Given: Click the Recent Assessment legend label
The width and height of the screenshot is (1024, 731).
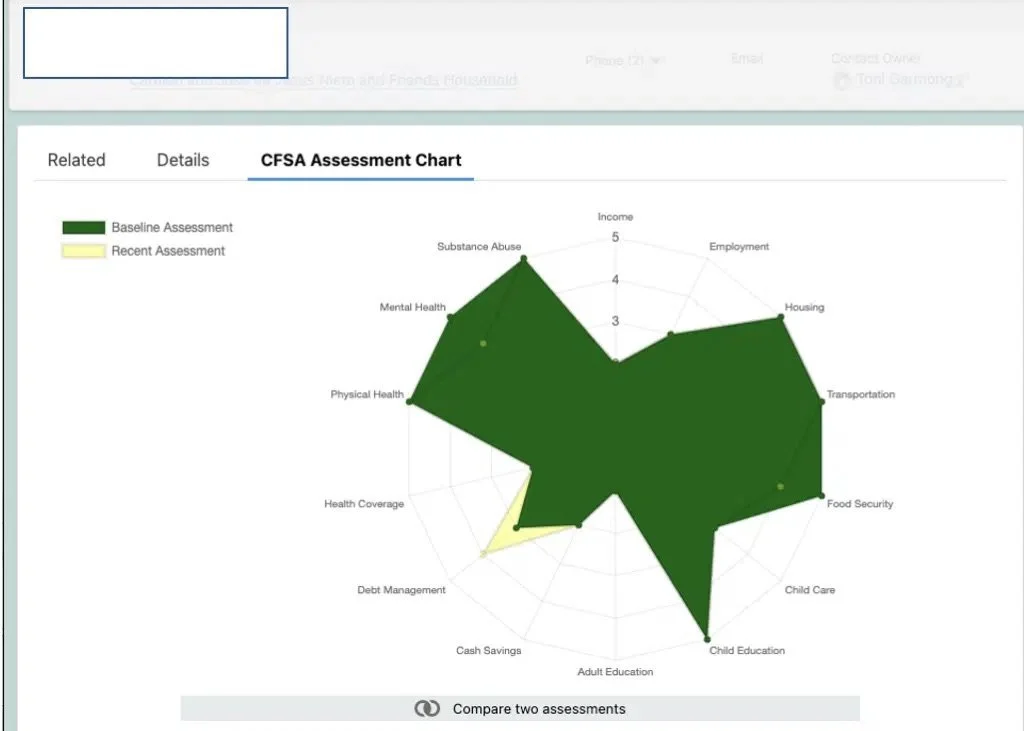Looking at the screenshot, I should pyautogui.click(x=168, y=251).
